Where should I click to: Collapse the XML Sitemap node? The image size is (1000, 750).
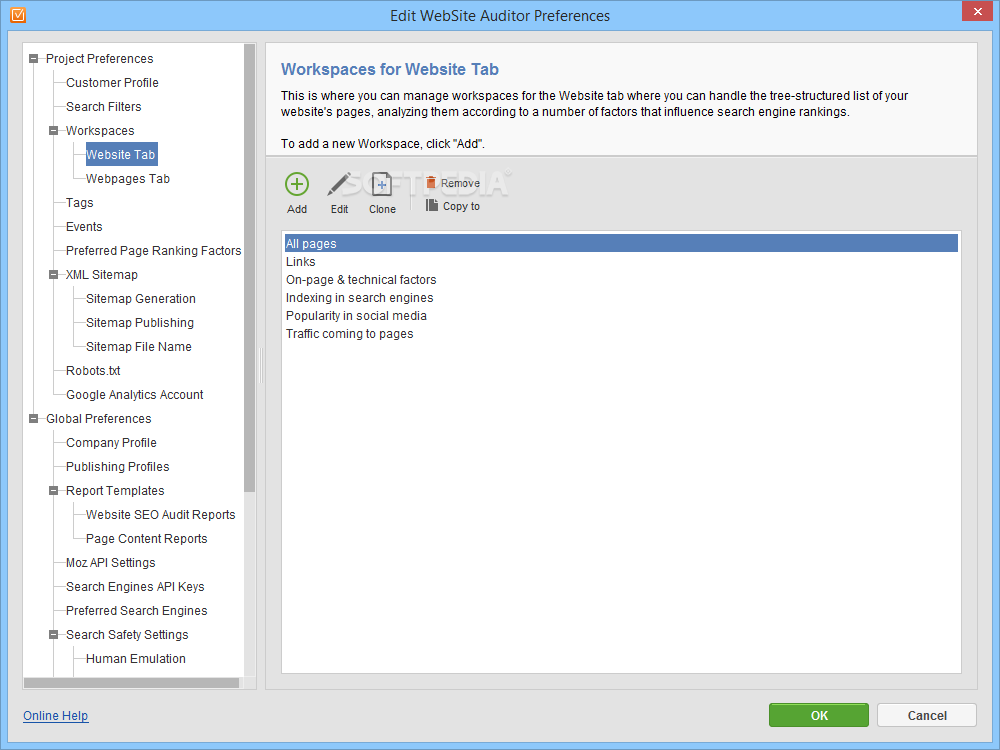[x=54, y=275]
